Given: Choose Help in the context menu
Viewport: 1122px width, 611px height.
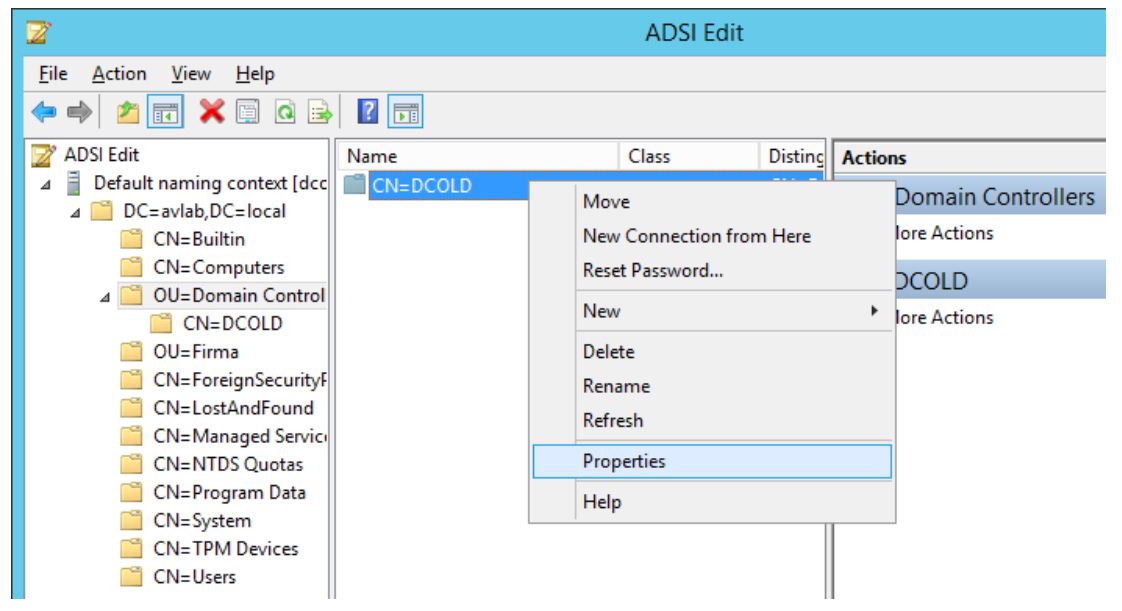Looking at the screenshot, I should pos(602,502).
